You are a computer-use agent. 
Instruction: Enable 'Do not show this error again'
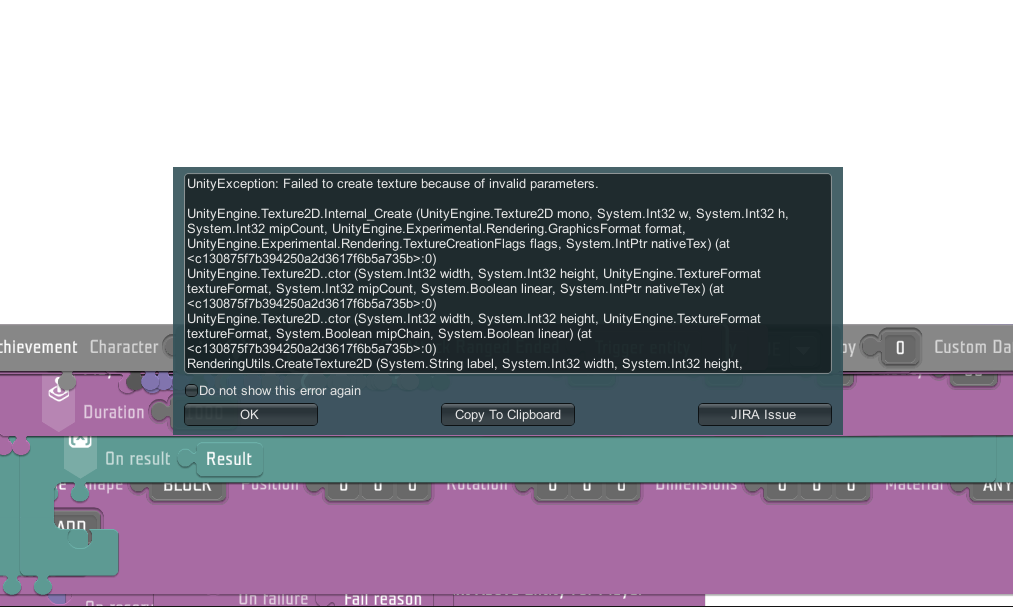[x=192, y=391]
